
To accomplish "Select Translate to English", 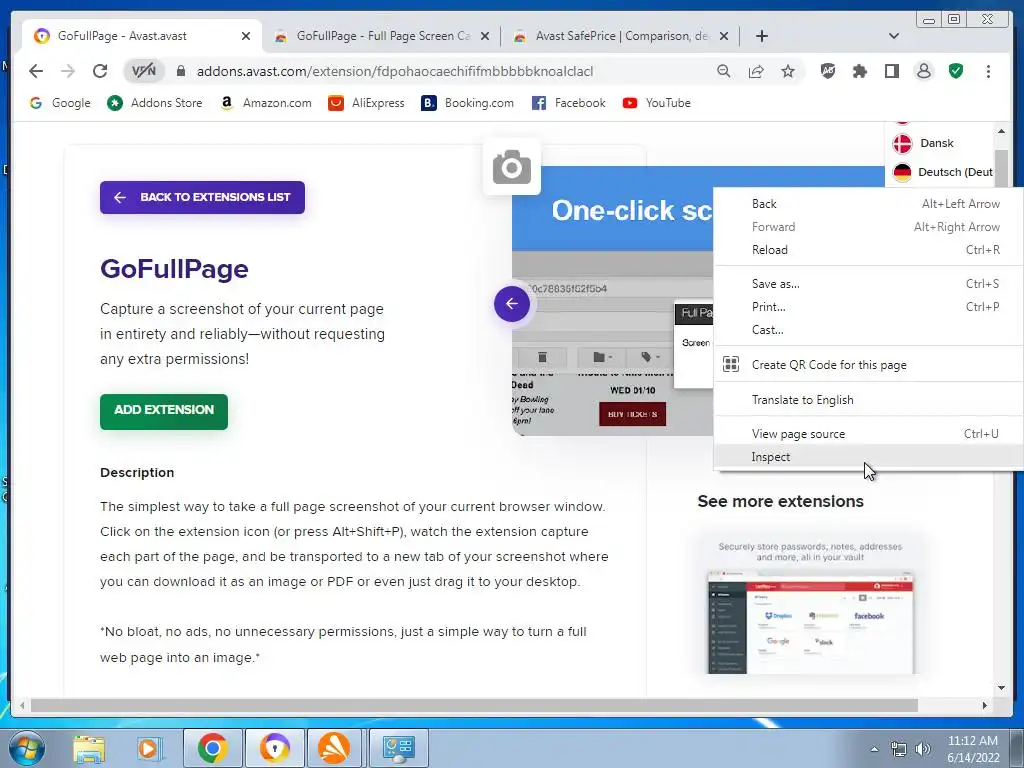I will 868,400.
